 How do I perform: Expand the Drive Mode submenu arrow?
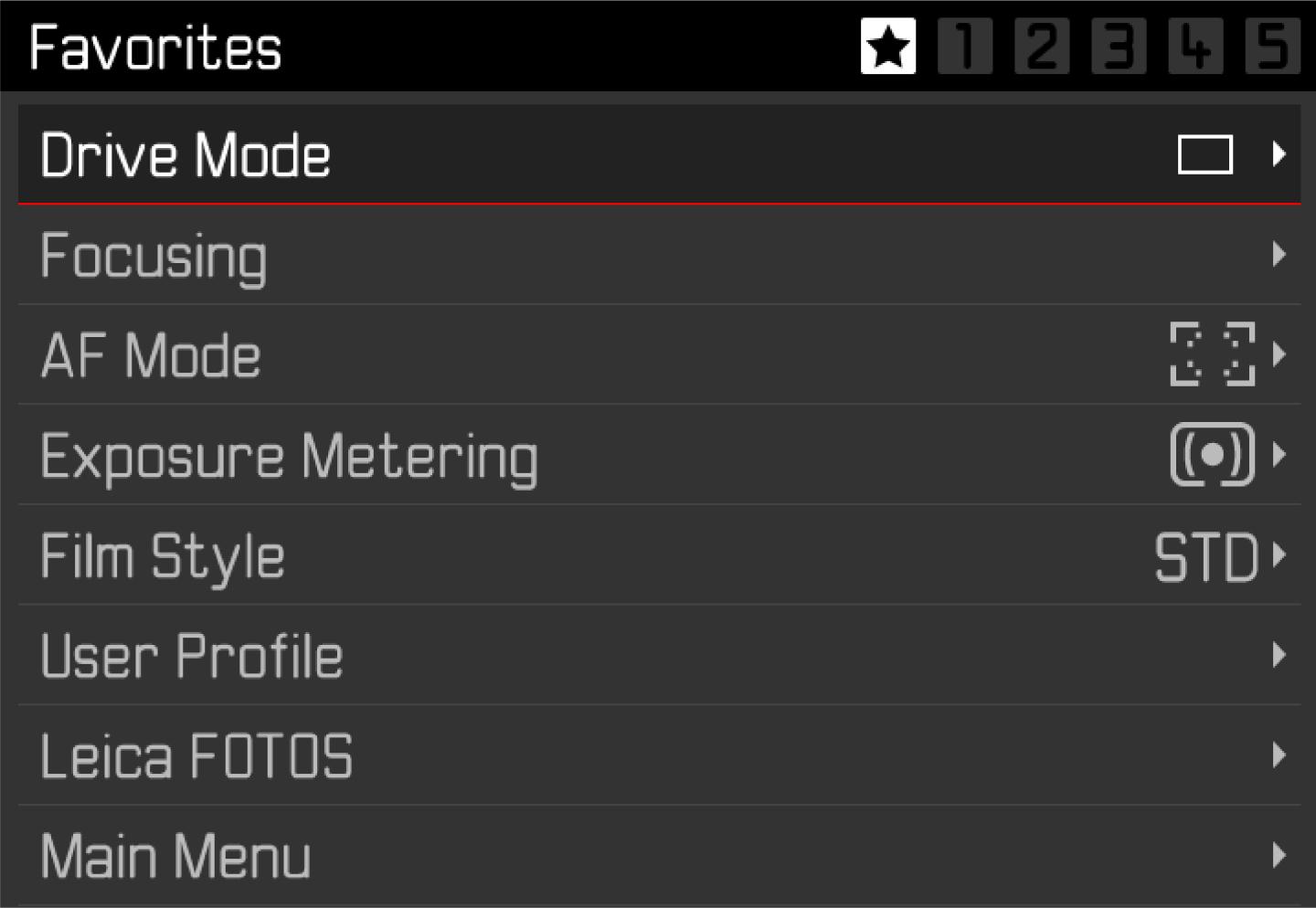(1279, 154)
